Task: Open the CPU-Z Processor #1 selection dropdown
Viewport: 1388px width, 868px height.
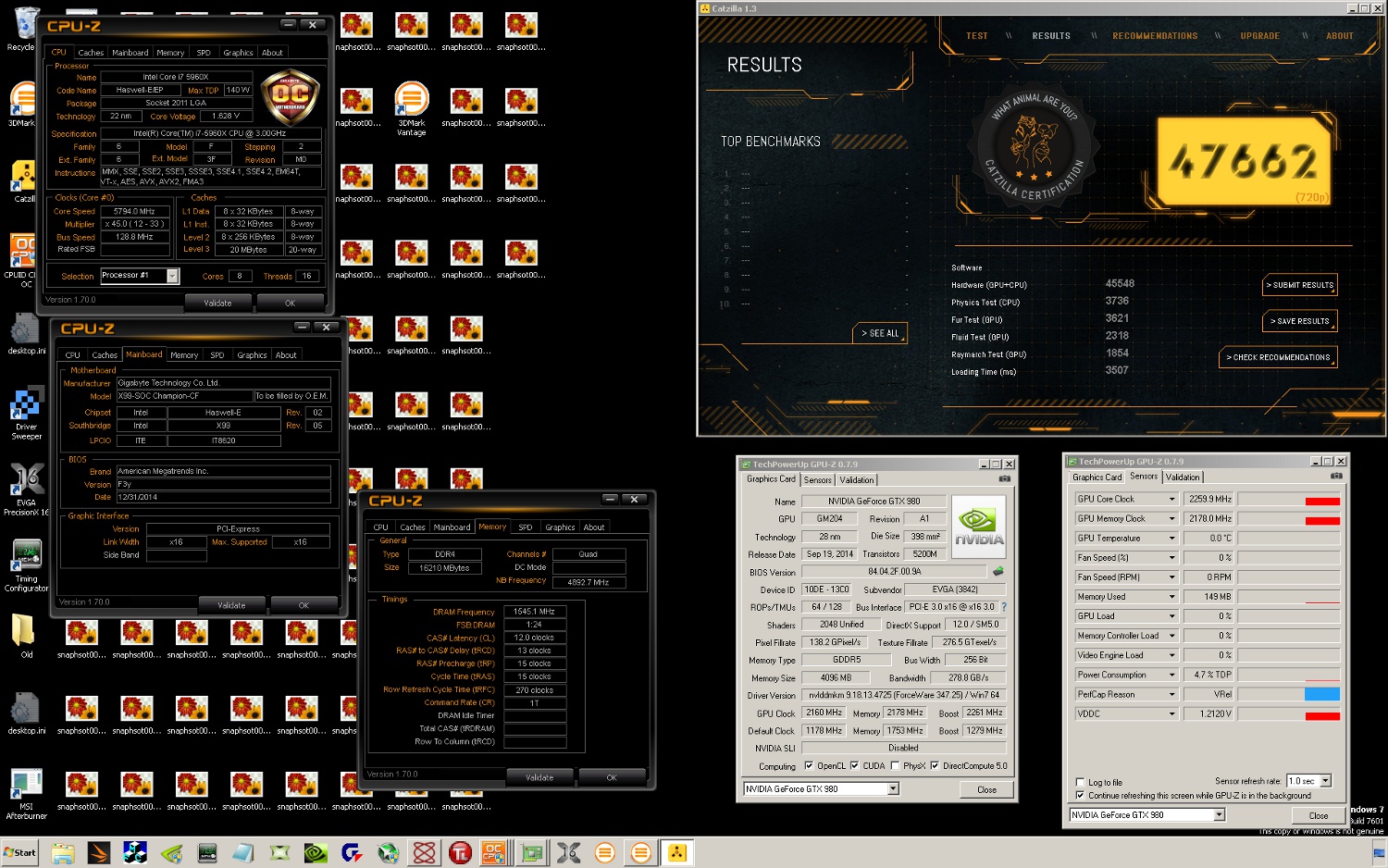Action: [172, 276]
